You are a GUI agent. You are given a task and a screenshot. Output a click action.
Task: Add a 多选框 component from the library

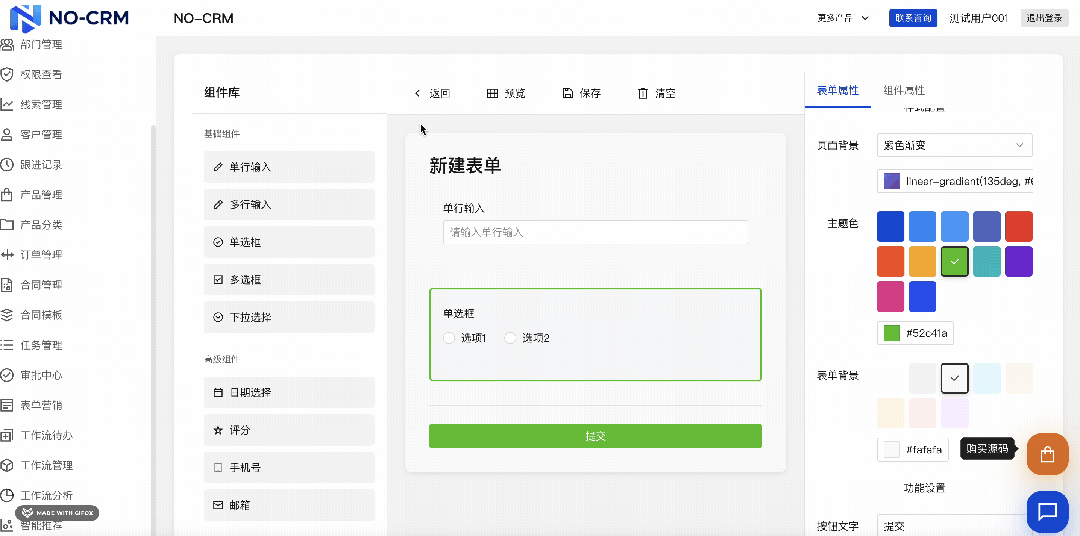pos(289,280)
